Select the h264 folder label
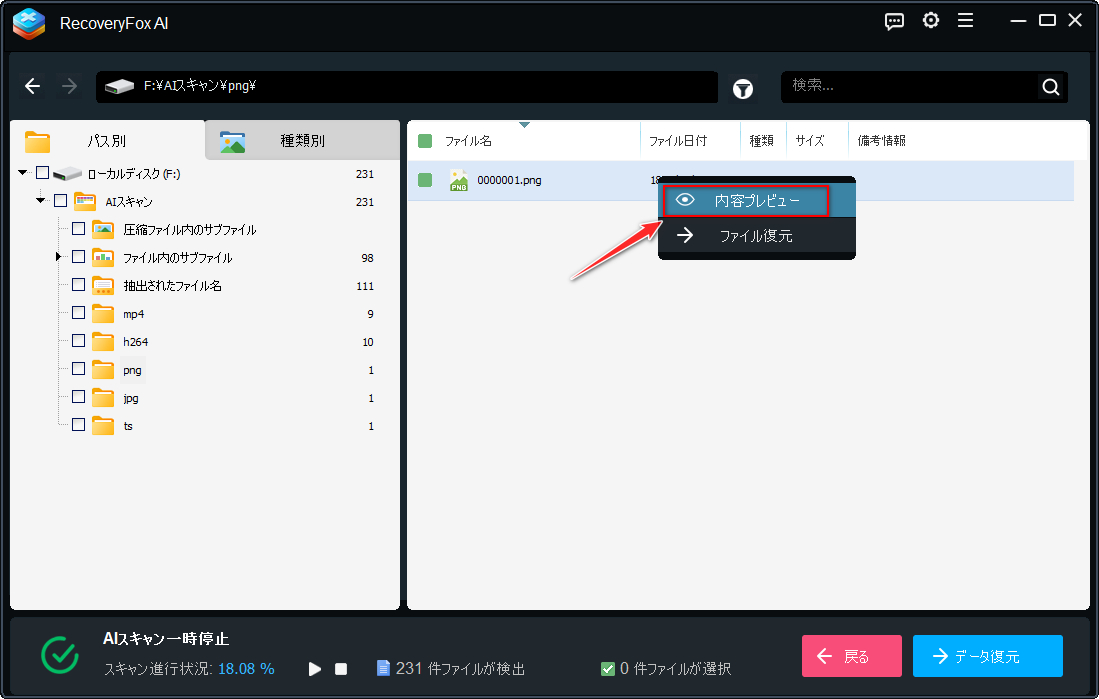This screenshot has height=699, width=1099. tap(136, 342)
